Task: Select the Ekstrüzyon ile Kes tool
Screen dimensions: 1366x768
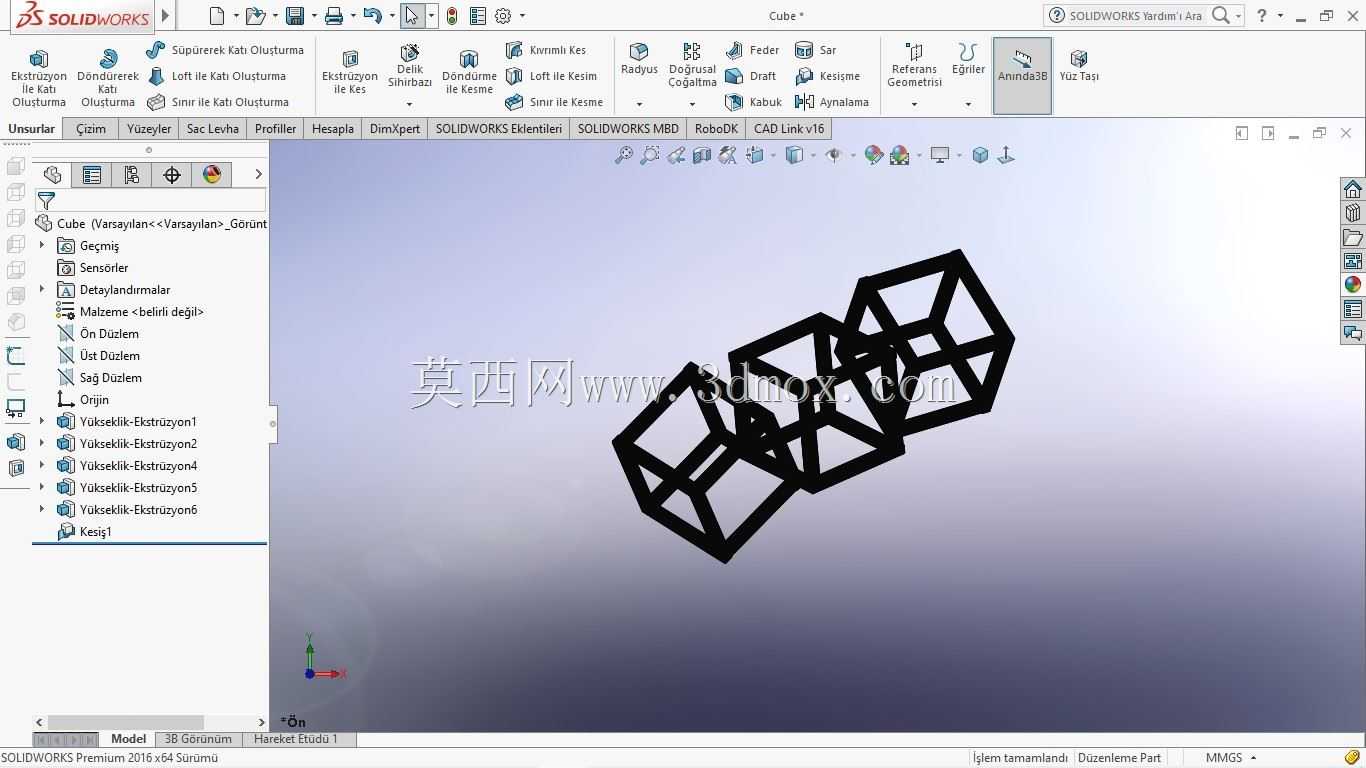Action: tap(350, 72)
